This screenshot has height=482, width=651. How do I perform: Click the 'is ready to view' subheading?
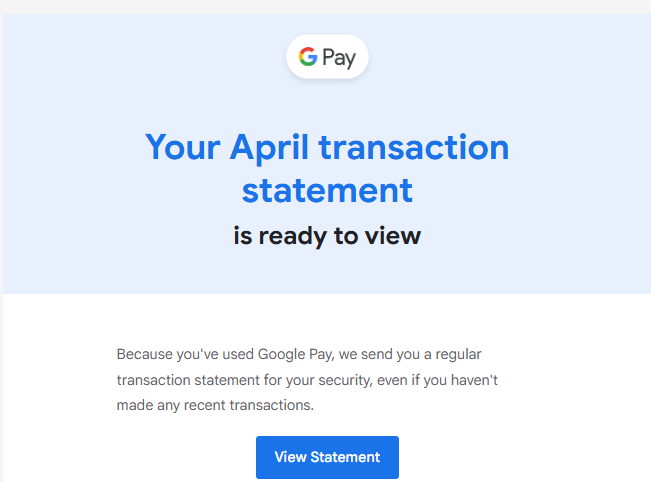tap(327, 236)
